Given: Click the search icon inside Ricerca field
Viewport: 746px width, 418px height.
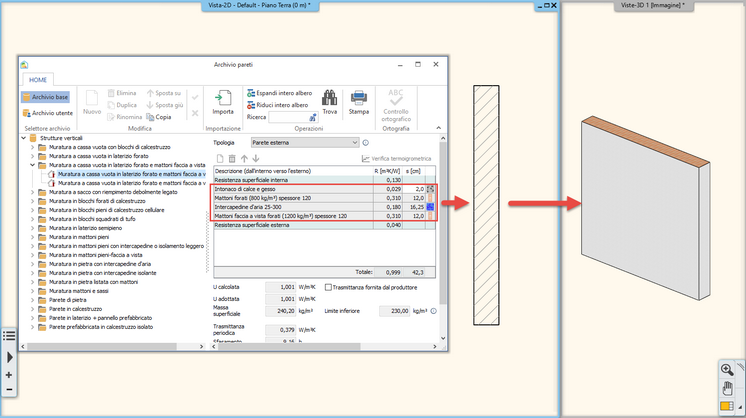Looking at the screenshot, I should point(313,117).
